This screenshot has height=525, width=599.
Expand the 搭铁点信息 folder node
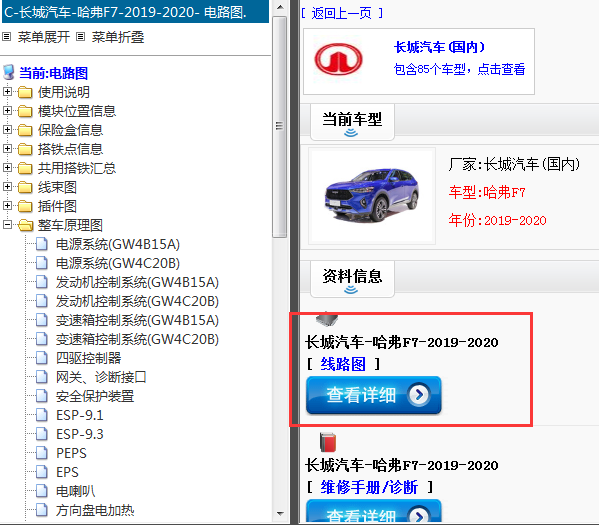[7, 149]
